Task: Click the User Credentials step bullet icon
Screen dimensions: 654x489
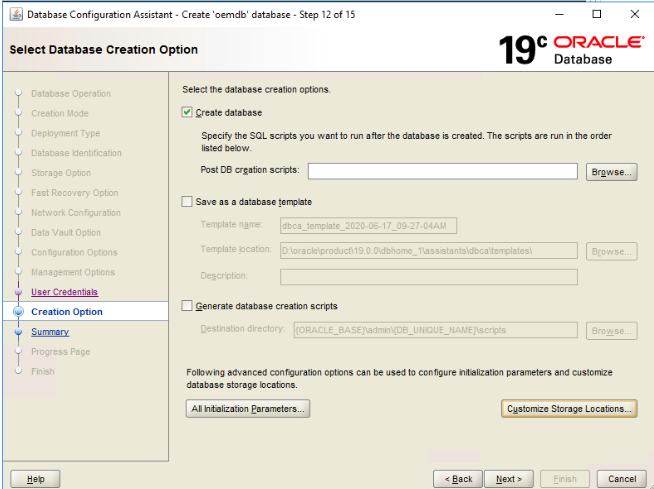Action: coord(18,292)
